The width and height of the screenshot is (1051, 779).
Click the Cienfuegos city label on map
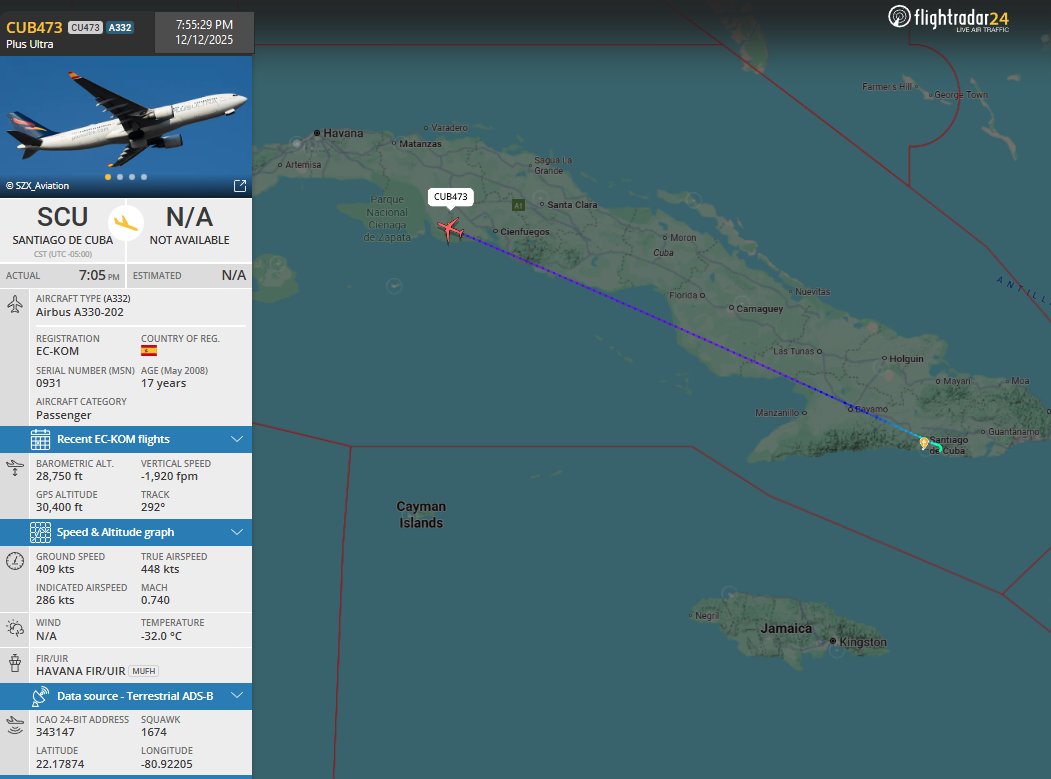[525, 232]
